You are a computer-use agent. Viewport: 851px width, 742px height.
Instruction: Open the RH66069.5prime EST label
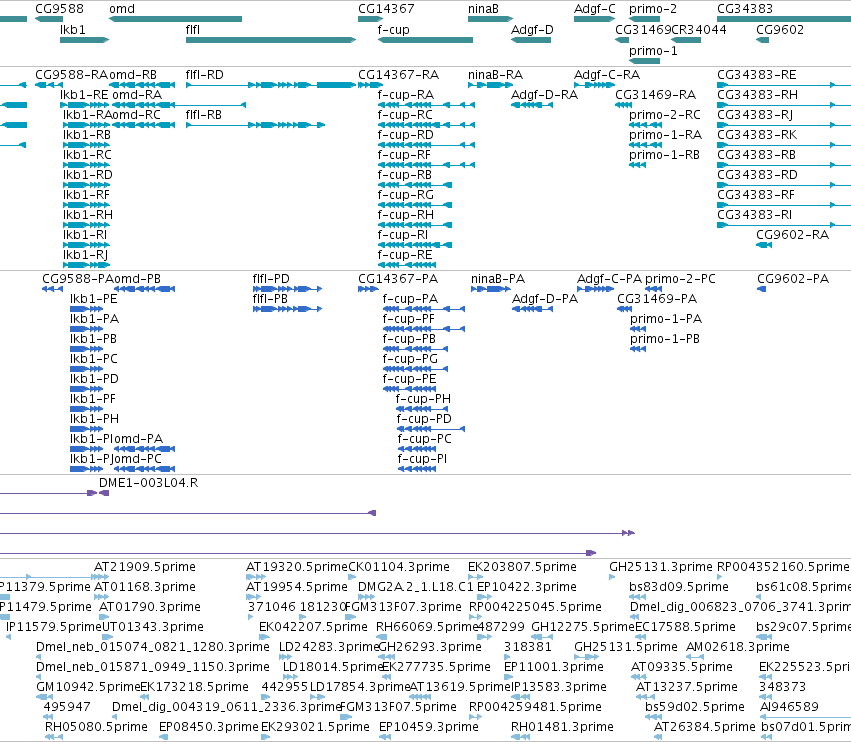[427, 627]
